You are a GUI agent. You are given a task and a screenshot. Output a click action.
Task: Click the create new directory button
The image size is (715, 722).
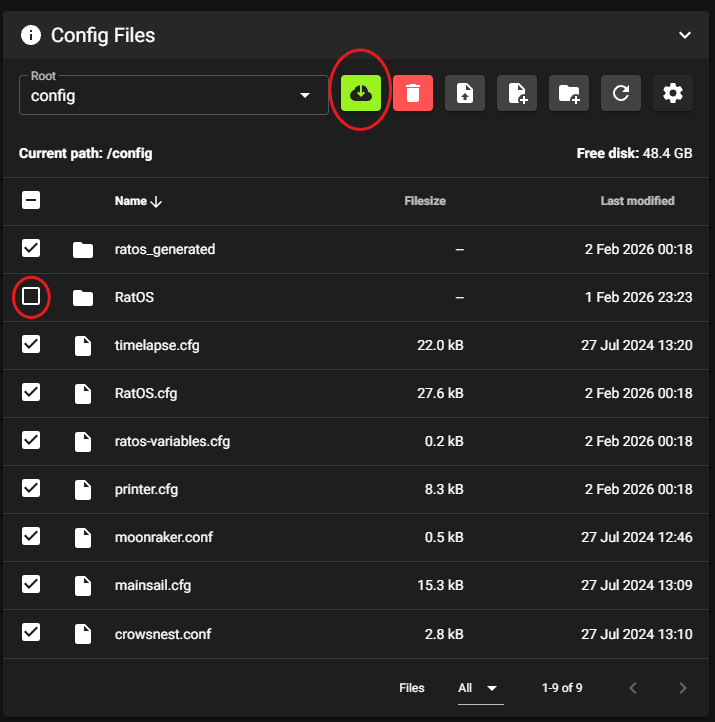click(x=569, y=93)
